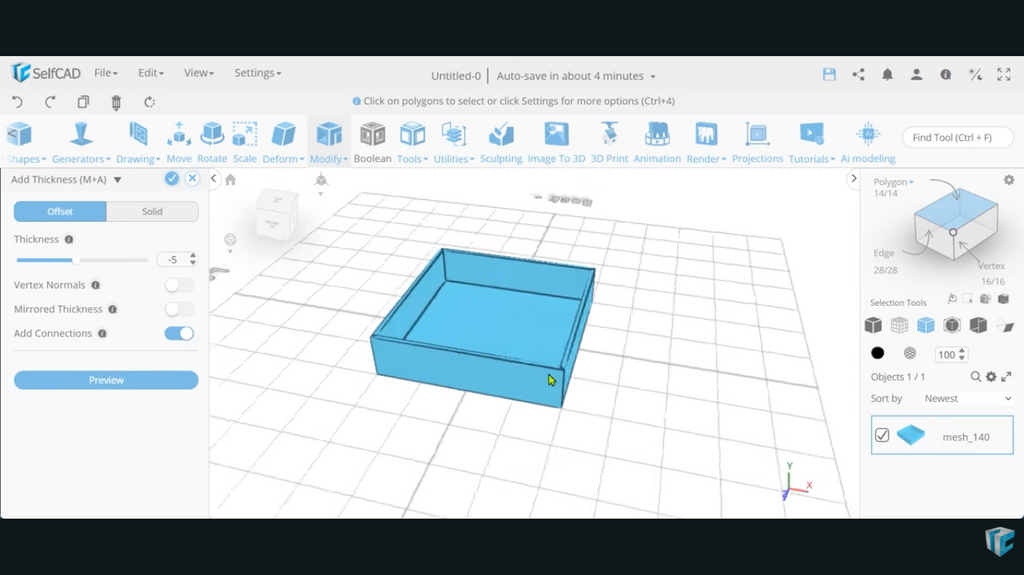Select wireframe sphere display mode
The image size is (1024, 575).
coord(910,353)
